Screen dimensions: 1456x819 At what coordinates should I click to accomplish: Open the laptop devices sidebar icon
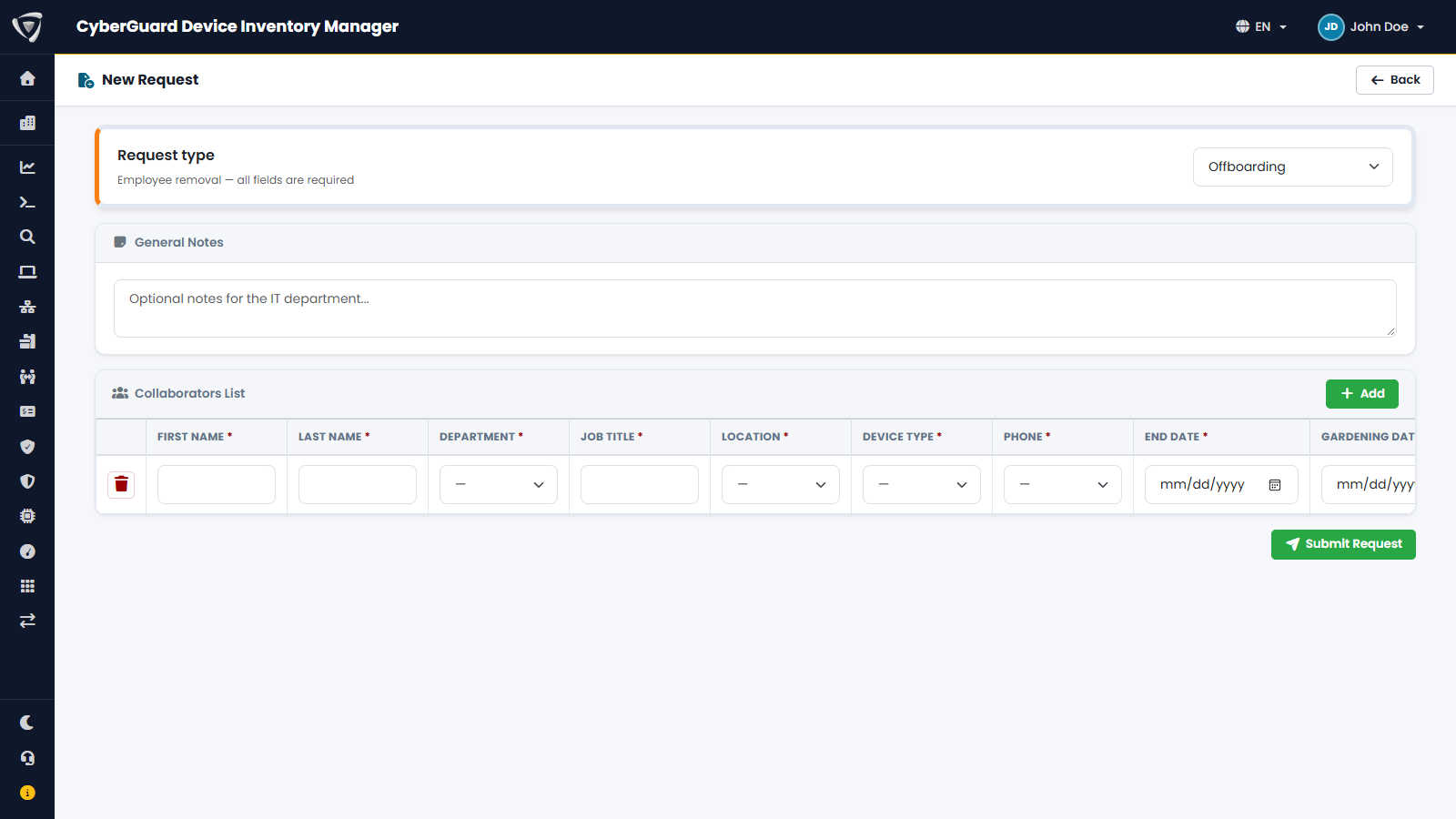click(27, 272)
